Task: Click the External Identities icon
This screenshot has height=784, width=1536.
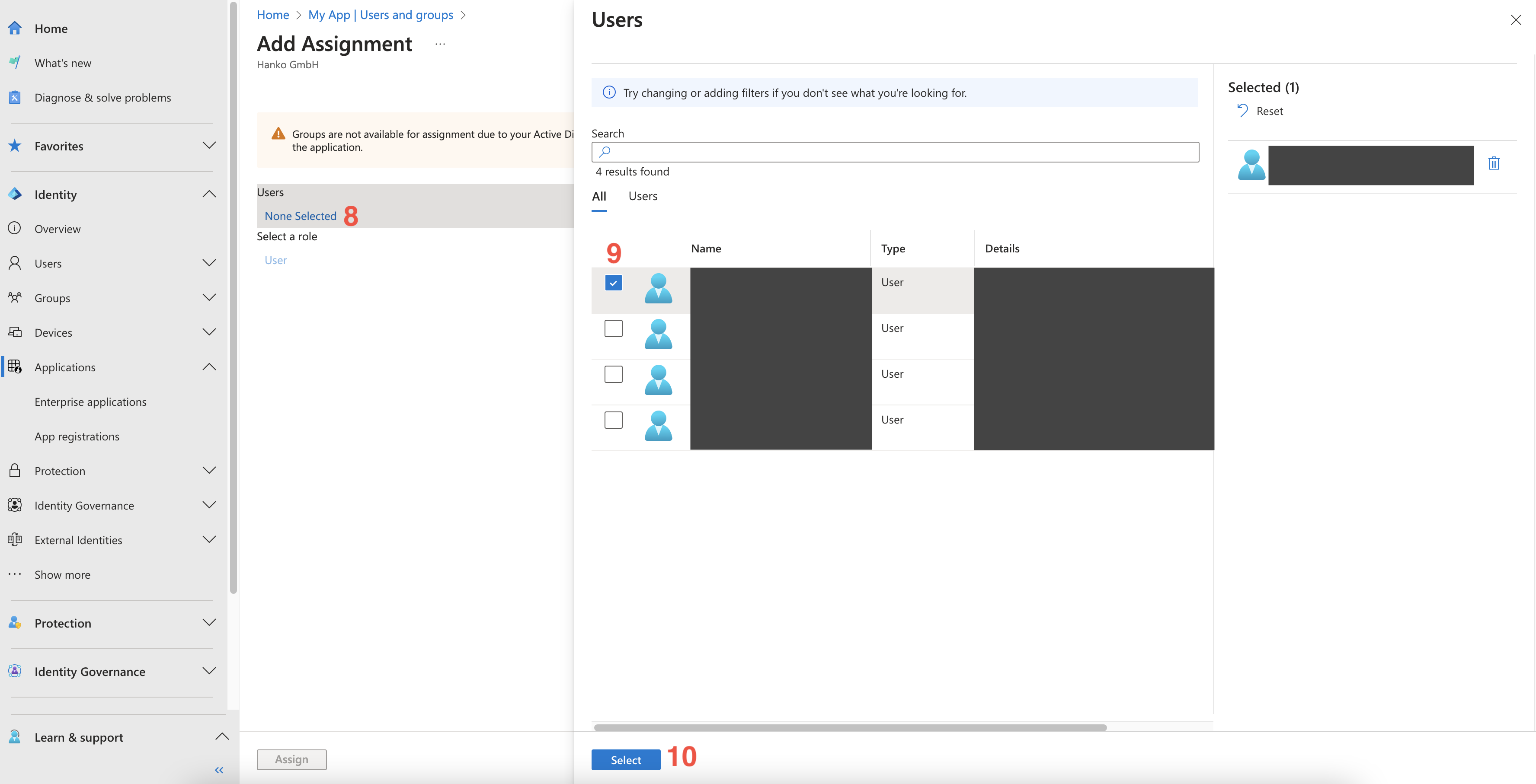Action: tap(15, 540)
